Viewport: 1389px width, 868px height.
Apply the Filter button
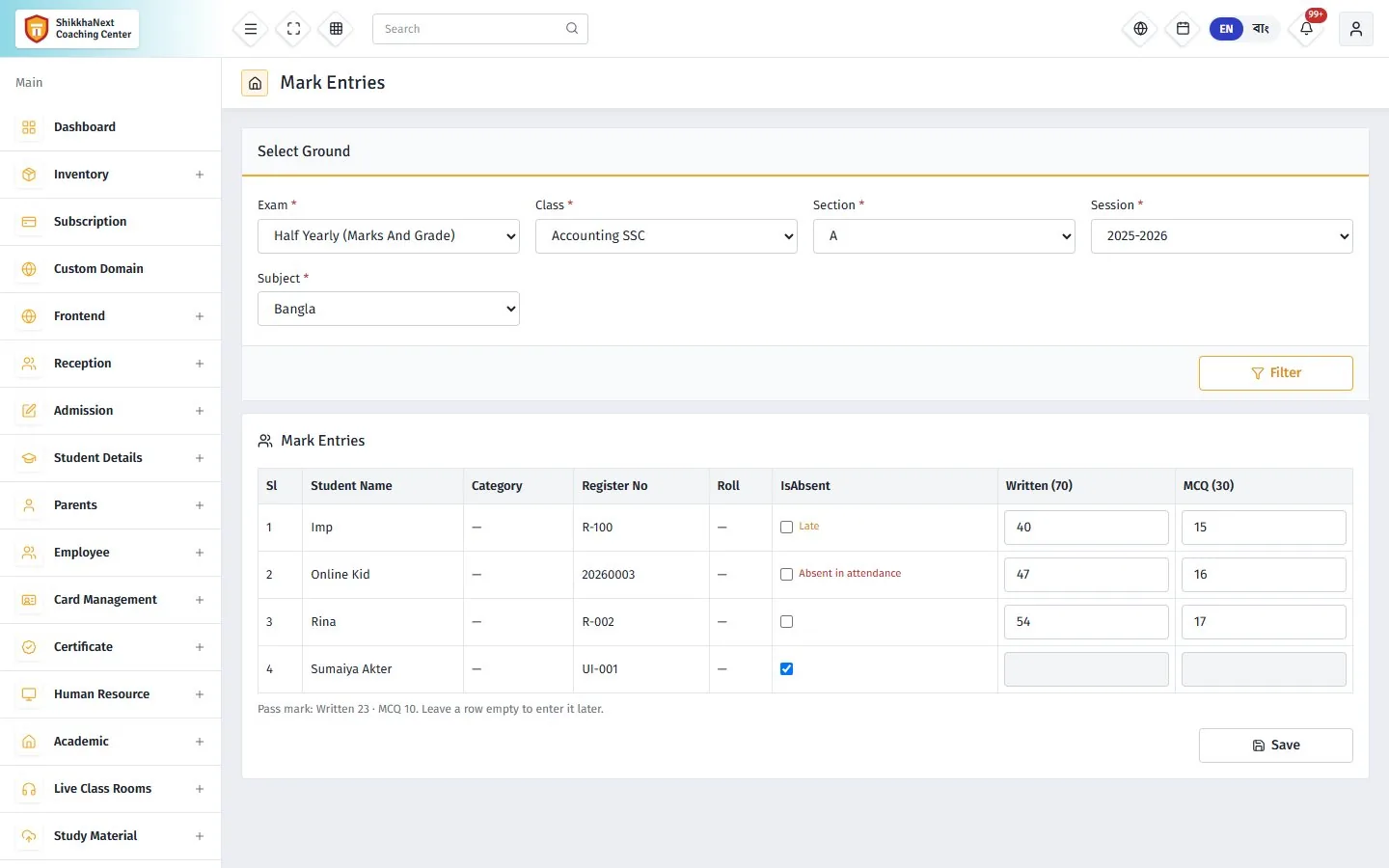pyautogui.click(x=1276, y=373)
